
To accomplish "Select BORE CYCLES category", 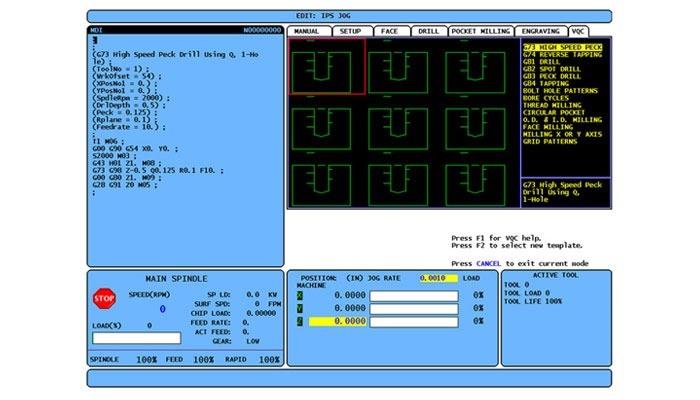I will pyautogui.click(x=546, y=98).
